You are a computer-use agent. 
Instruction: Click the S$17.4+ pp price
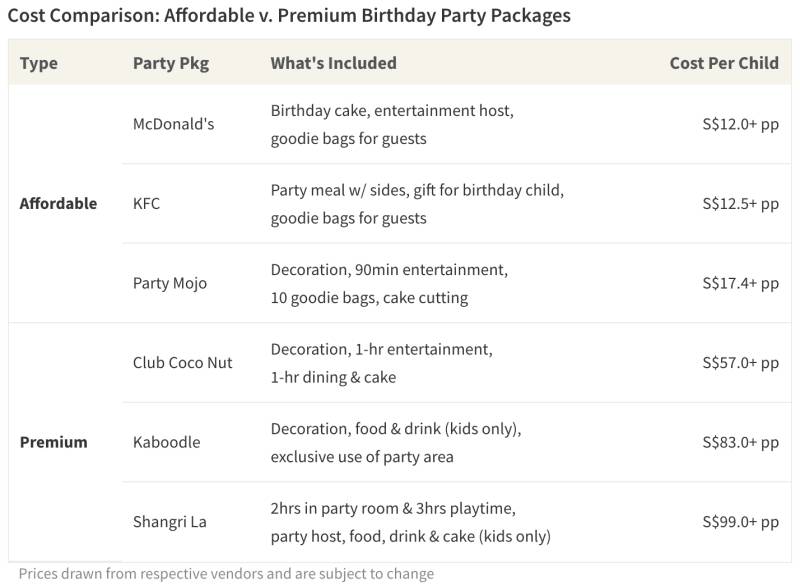coord(740,283)
